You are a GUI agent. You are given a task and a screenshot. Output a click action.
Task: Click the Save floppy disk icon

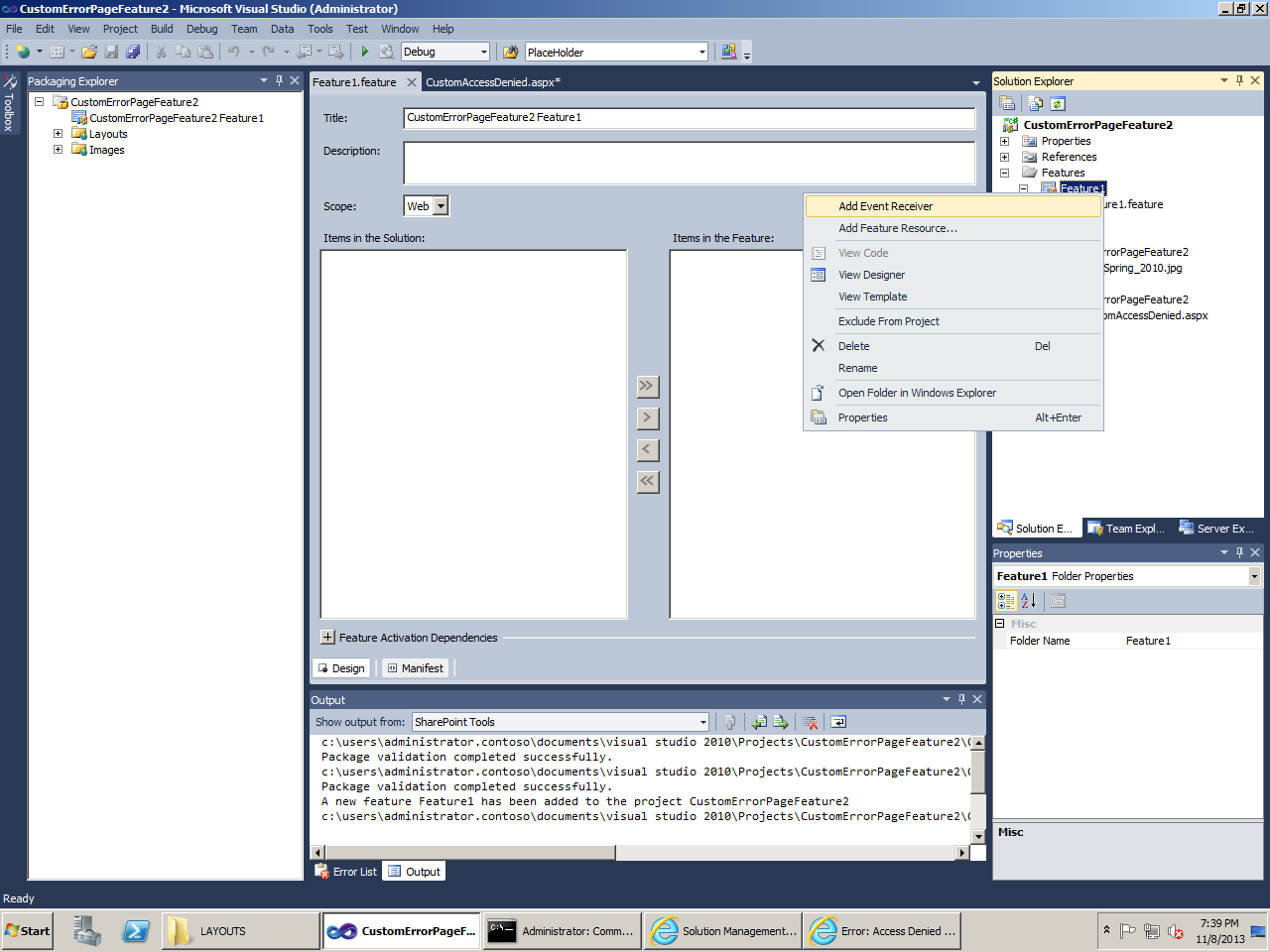click(x=111, y=52)
